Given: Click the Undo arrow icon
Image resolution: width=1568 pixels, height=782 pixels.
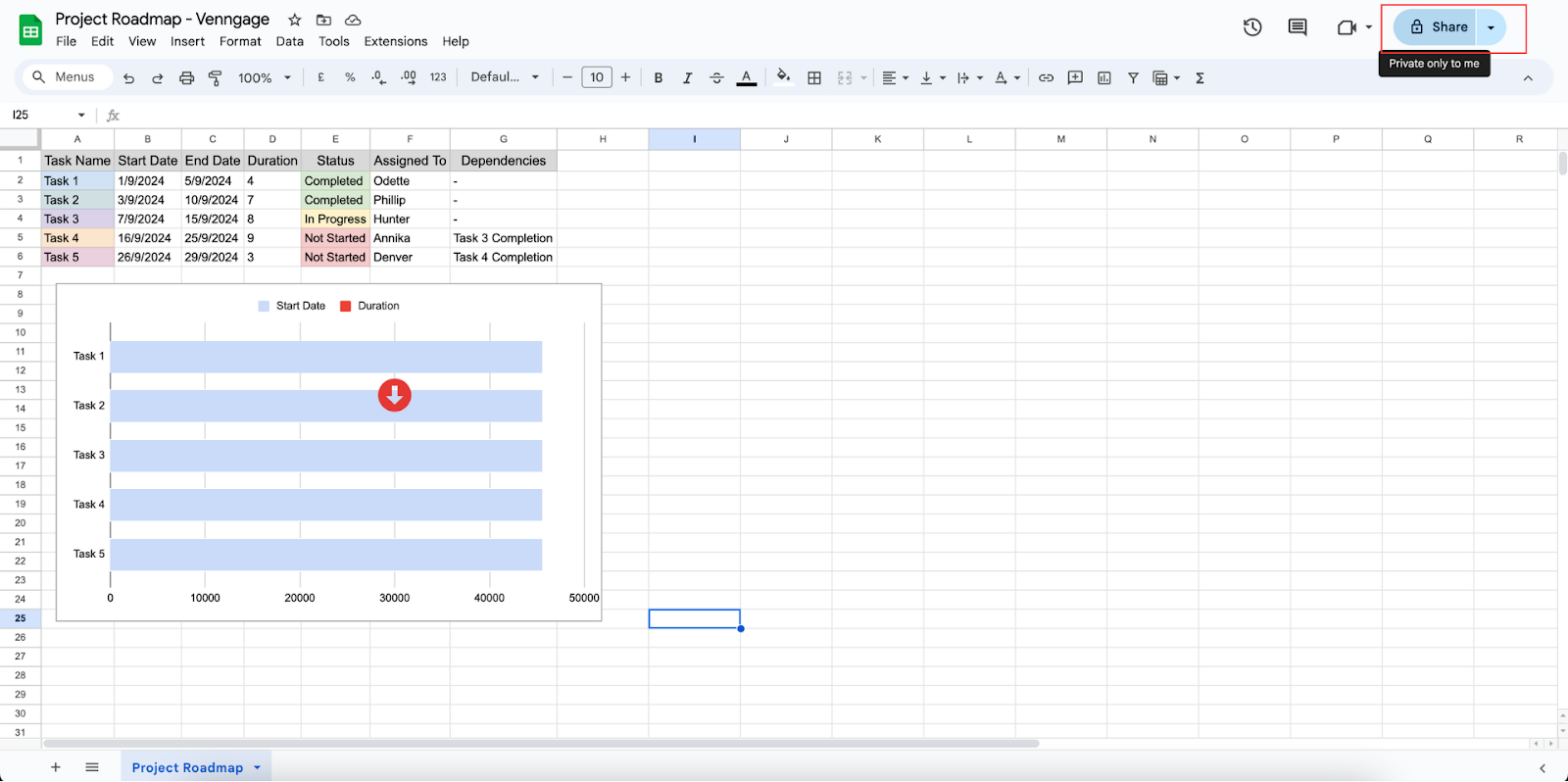Looking at the screenshot, I should 128,78.
